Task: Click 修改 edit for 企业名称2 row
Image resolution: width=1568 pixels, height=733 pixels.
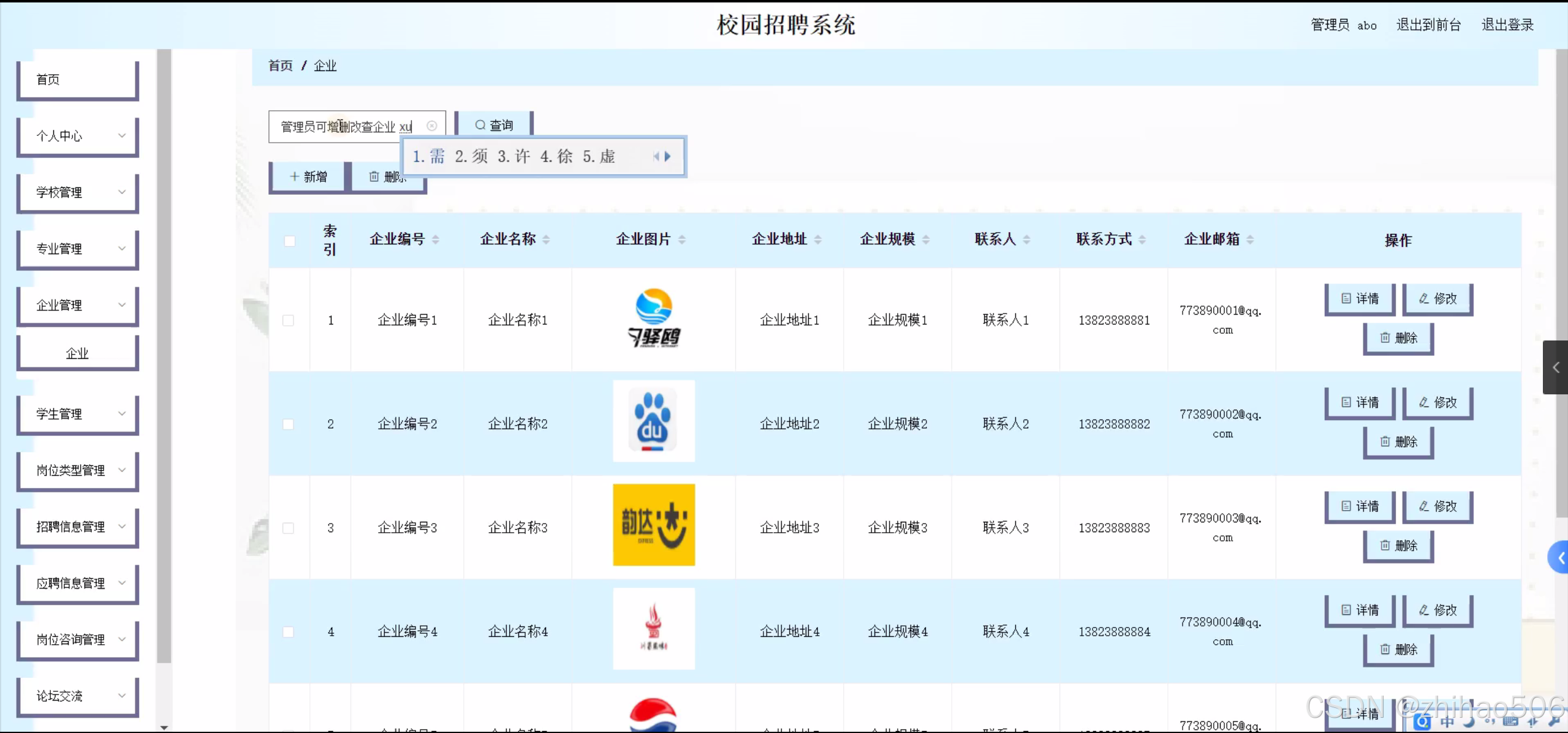Action: click(x=1437, y=403)
